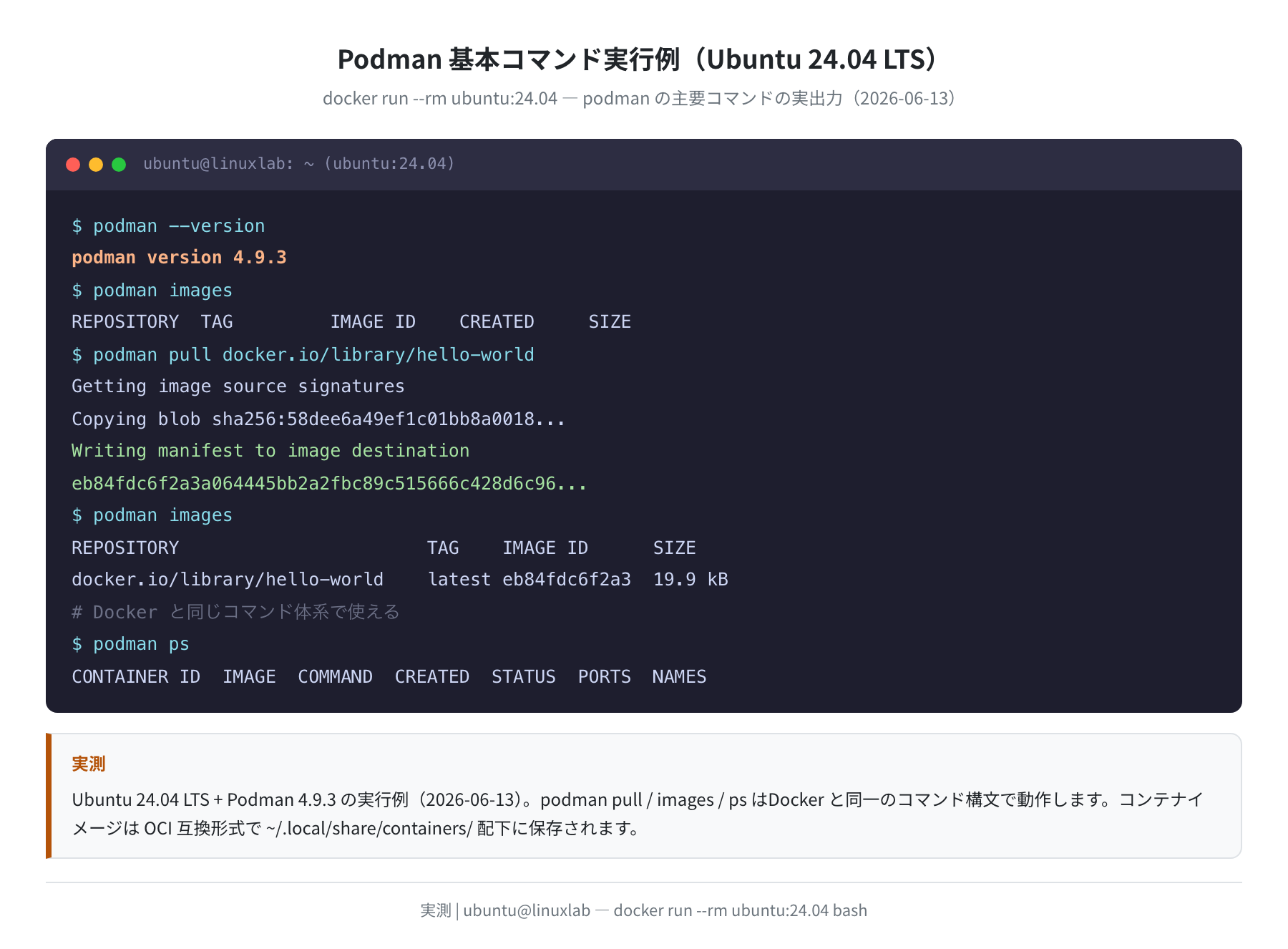Click the 'NAMES' column header

(x=679, y=677)
